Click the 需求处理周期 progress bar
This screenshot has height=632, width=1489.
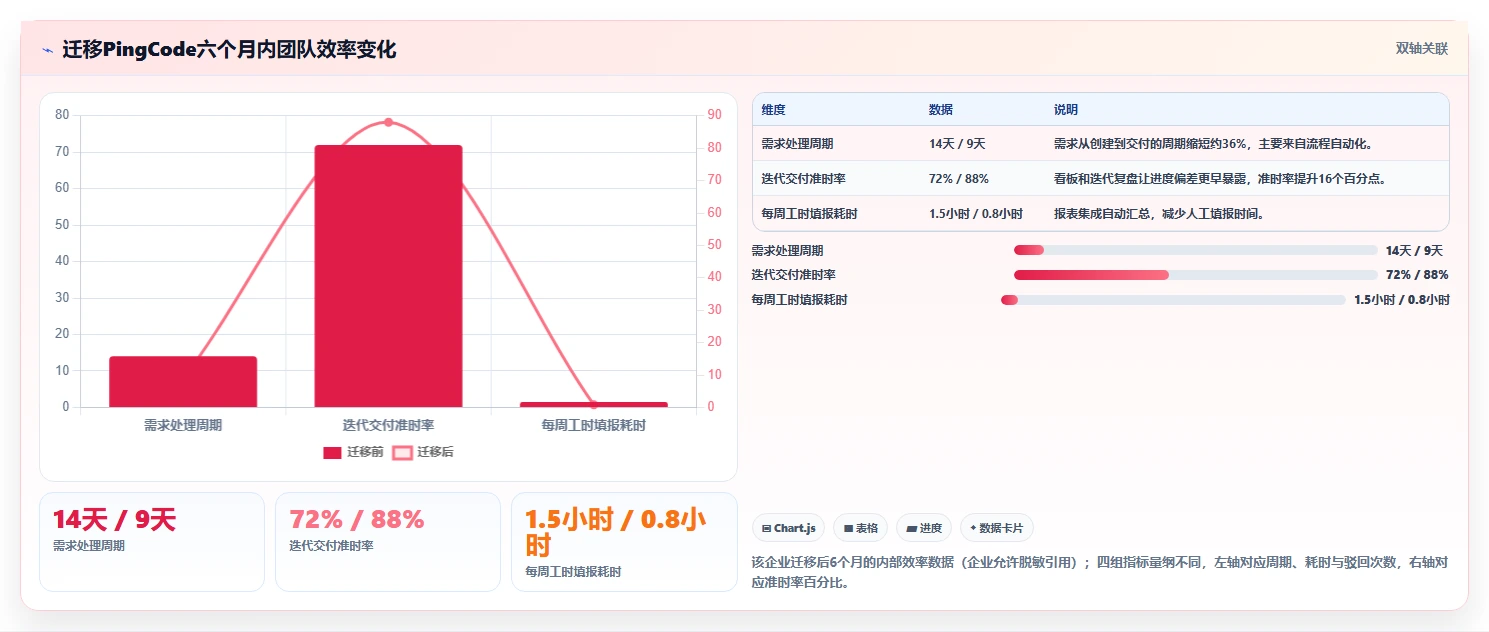tap(1196, 250)
